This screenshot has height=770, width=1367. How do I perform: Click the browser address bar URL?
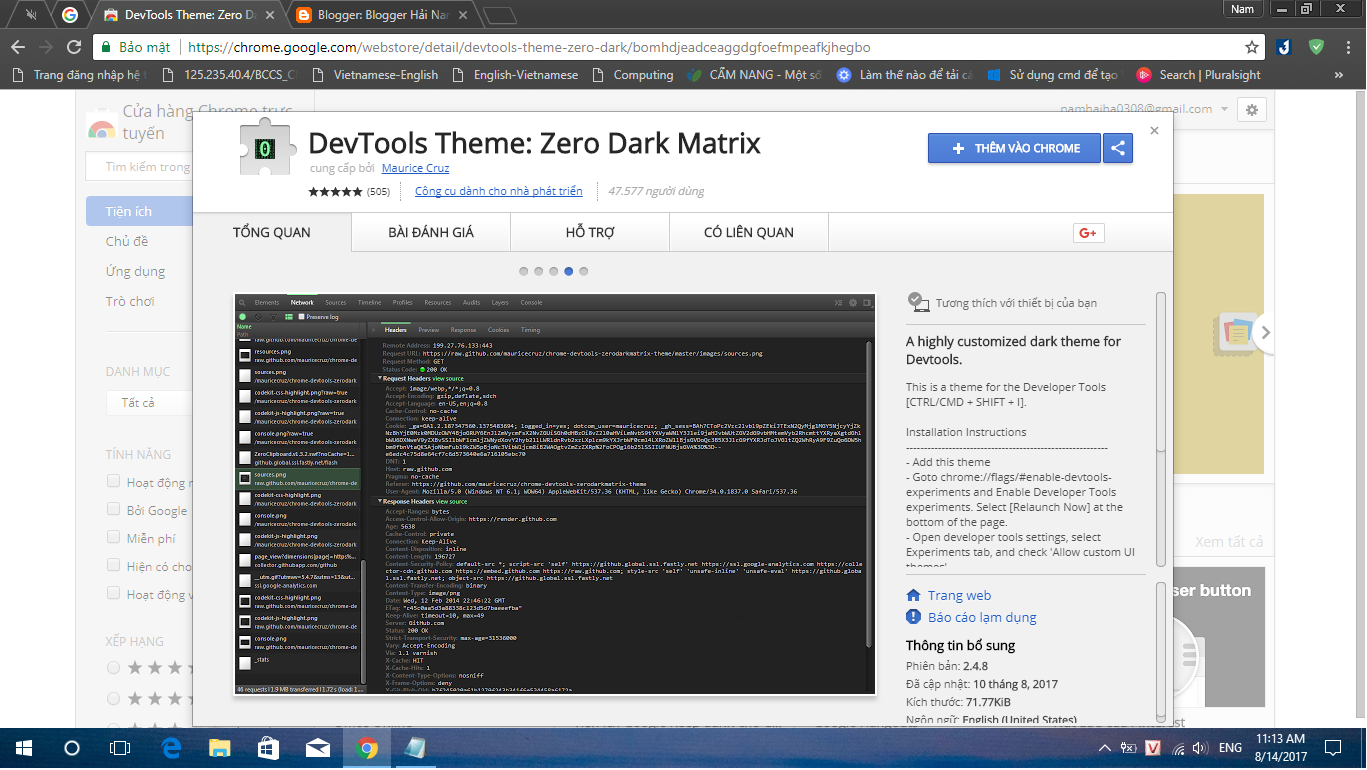(x=529, y=47)
